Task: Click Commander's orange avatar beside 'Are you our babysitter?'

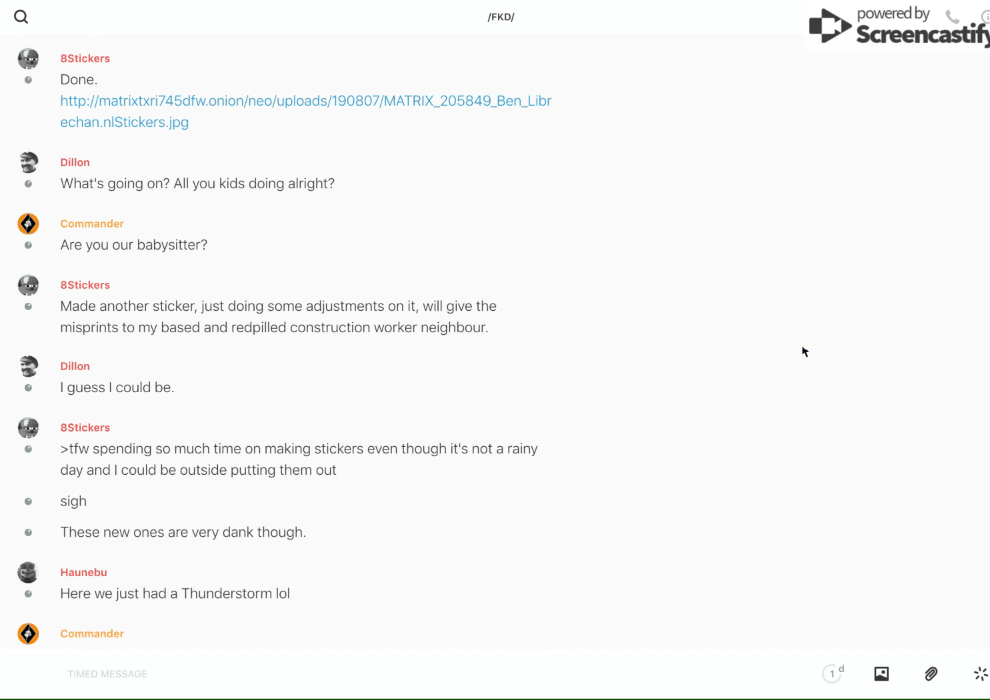Action: pyautogui.click(x=28, y=224)
